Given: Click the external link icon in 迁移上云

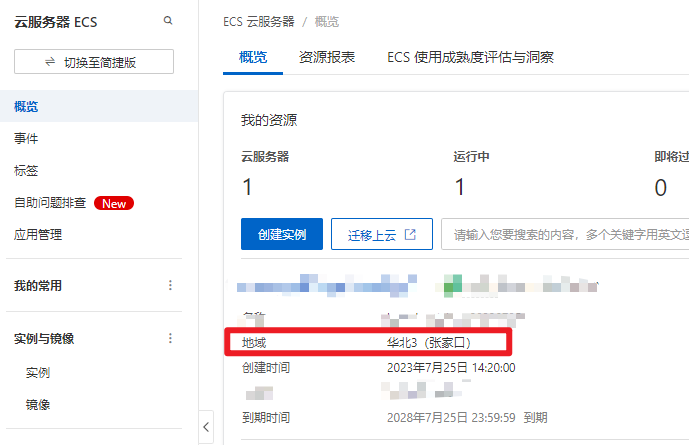Looking at the screenshot, I should pyautogui.click(x=410, y=234).
